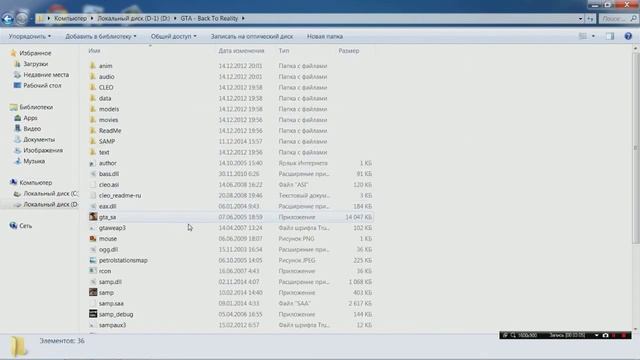
Task: Select the cleo.asi file name
Action: tap(109, 184)
